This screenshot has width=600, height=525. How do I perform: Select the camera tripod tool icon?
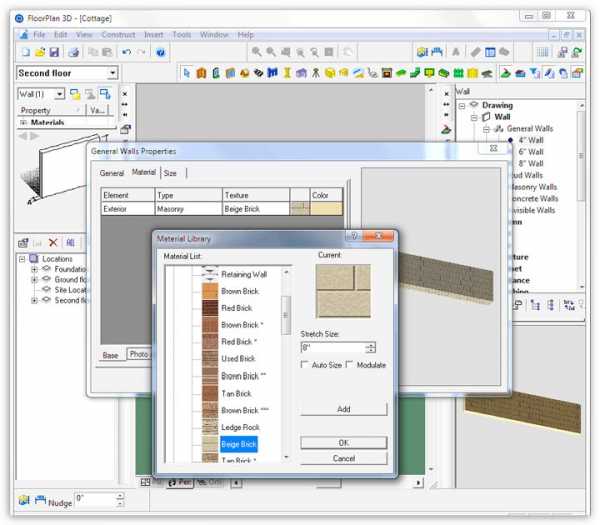316,73
